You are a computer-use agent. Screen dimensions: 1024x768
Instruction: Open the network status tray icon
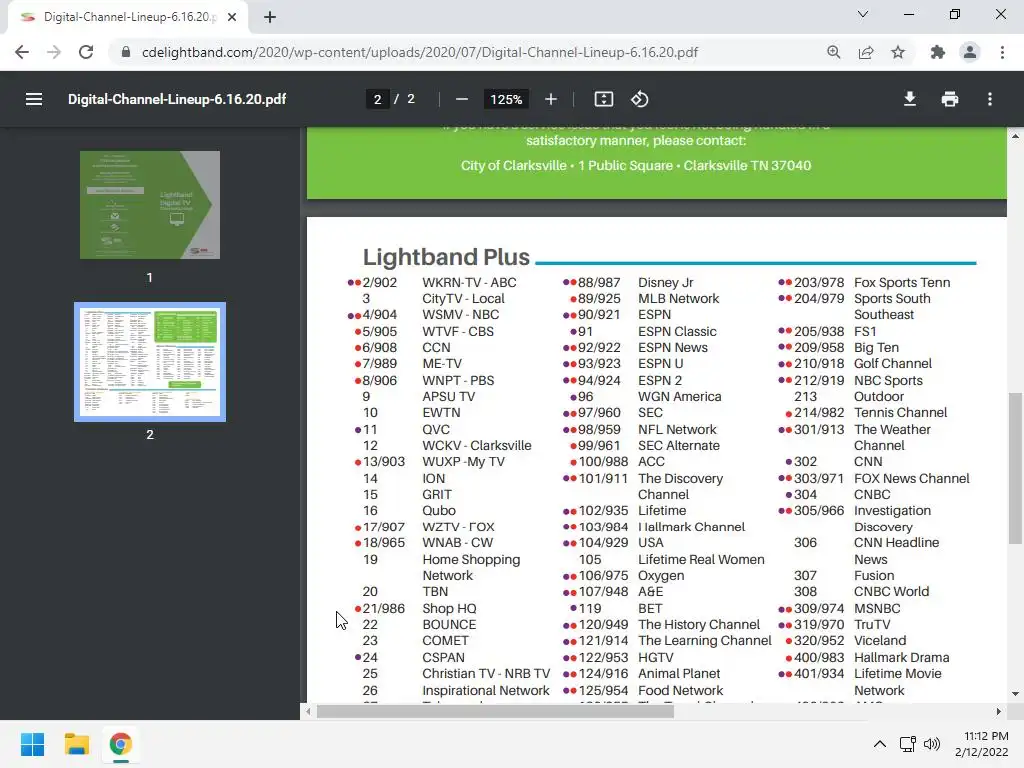(907, 744)
